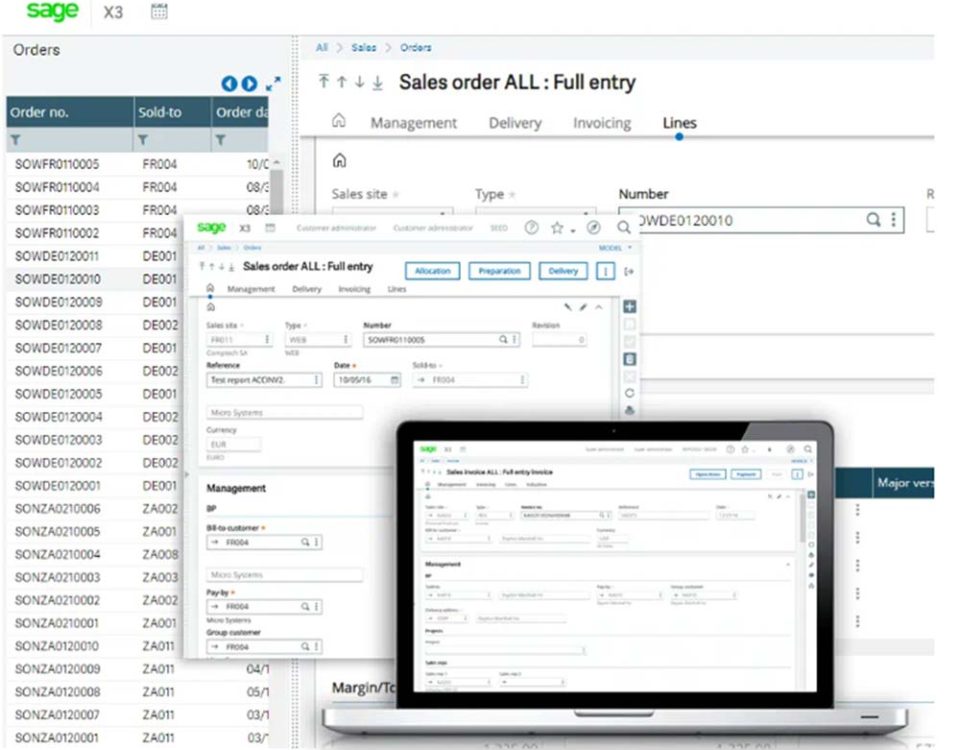Image resolution: width=960 pixels, height=750 pixels.
Task: Click the search icon in Bill-to customer field
Action: pos(305,542)
